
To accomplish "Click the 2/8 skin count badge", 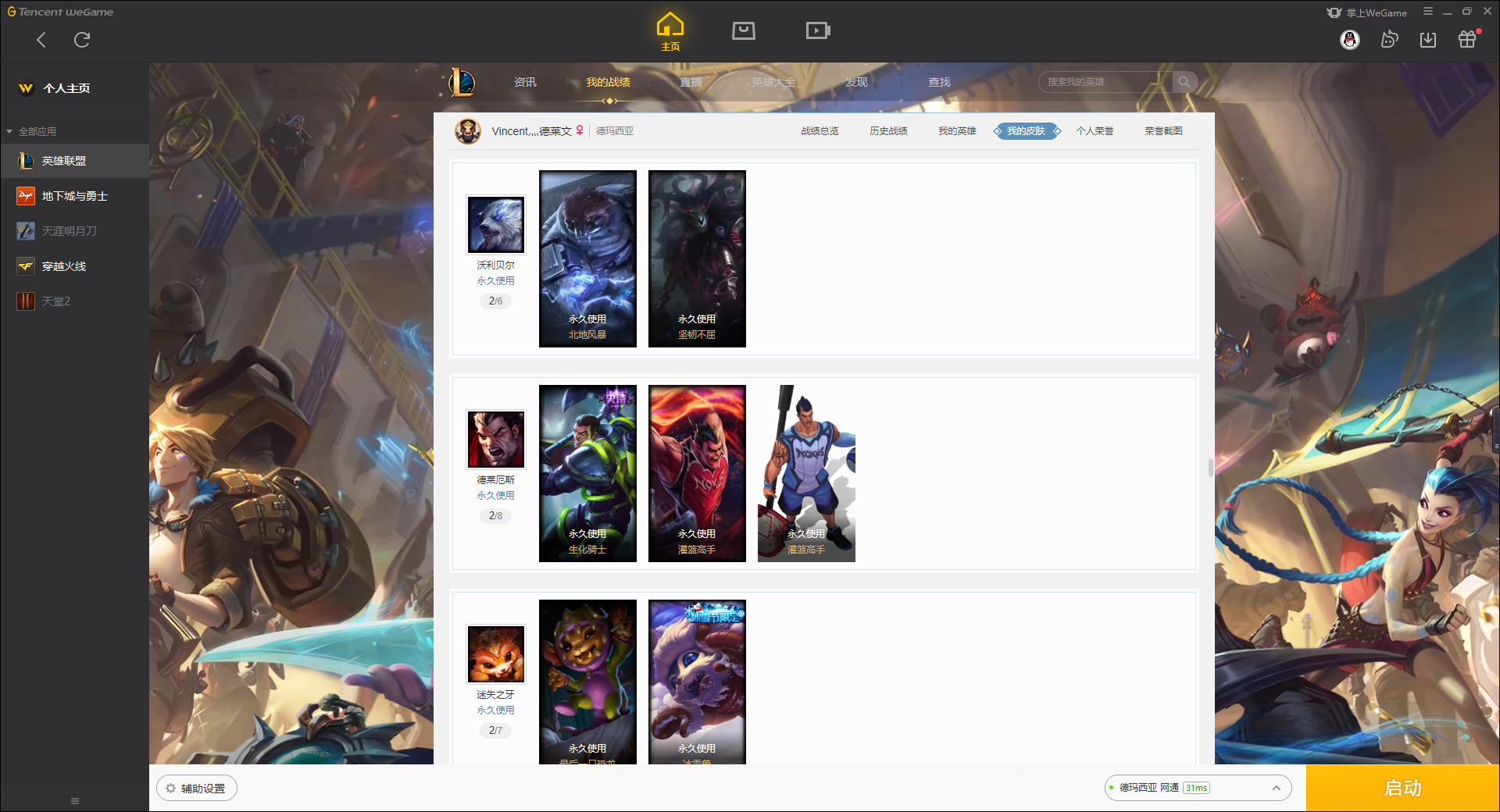I will click(x=495, y=515).
